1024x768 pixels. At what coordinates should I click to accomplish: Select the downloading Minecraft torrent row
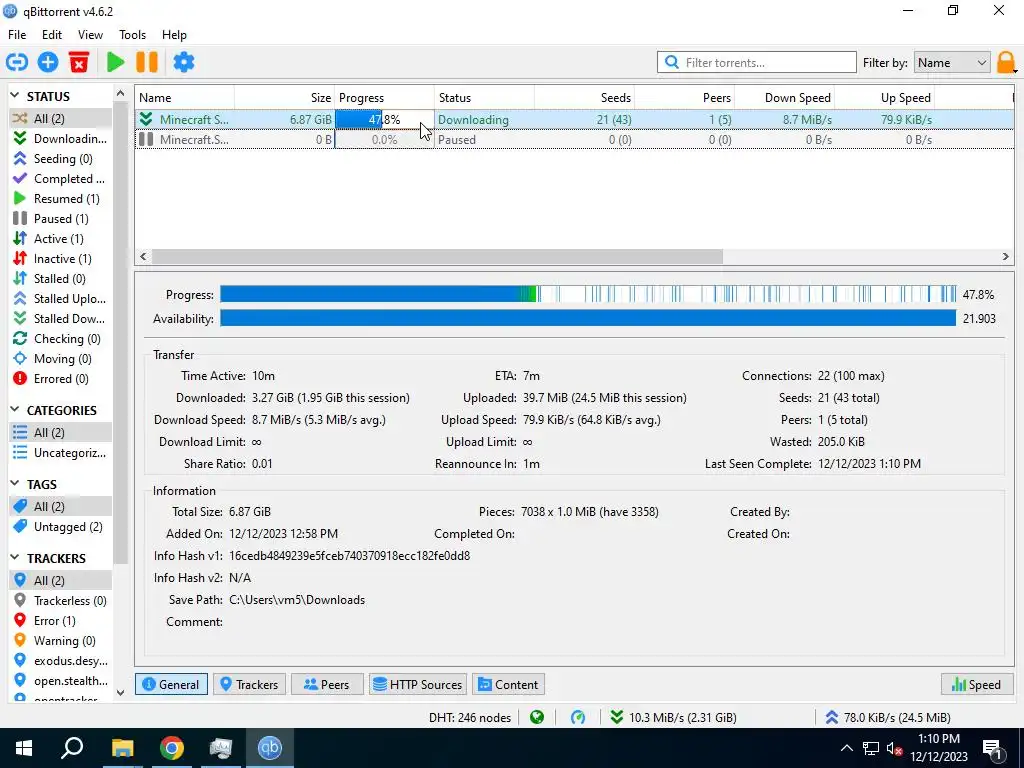(x=574, y=120)
